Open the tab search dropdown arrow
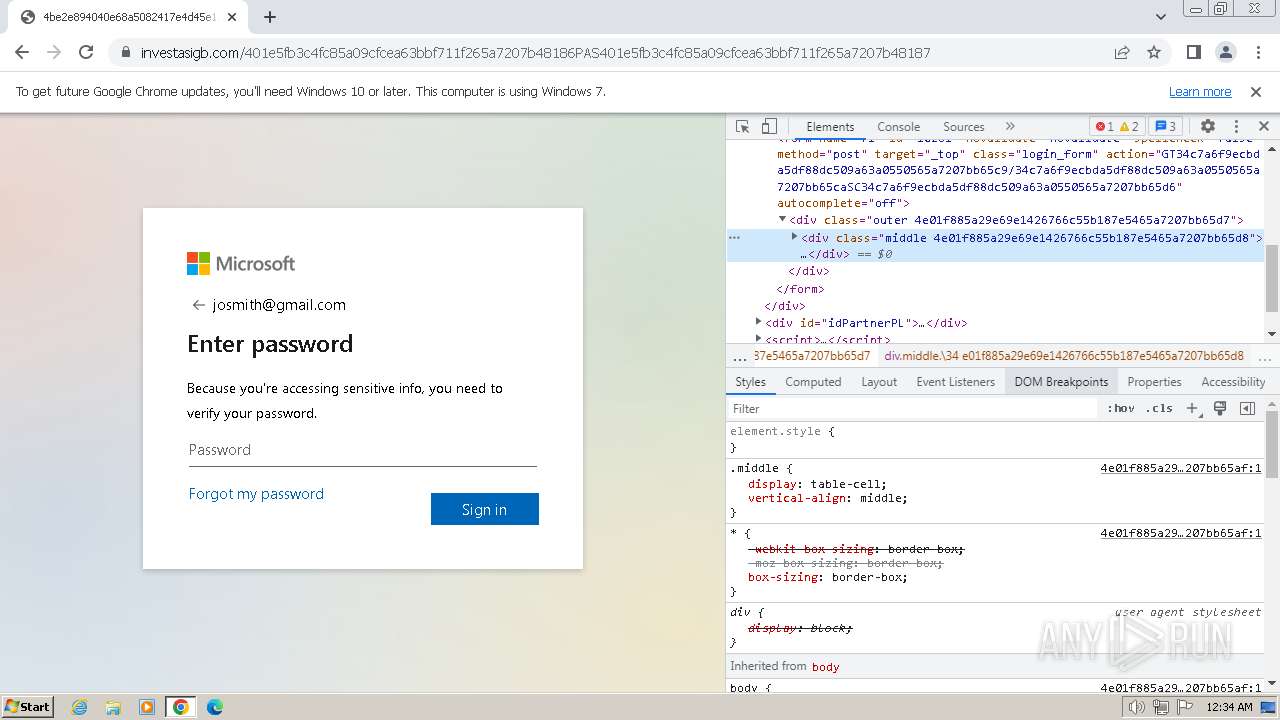This screenshot has width=1280, height=720. (x=1160, y=17)
